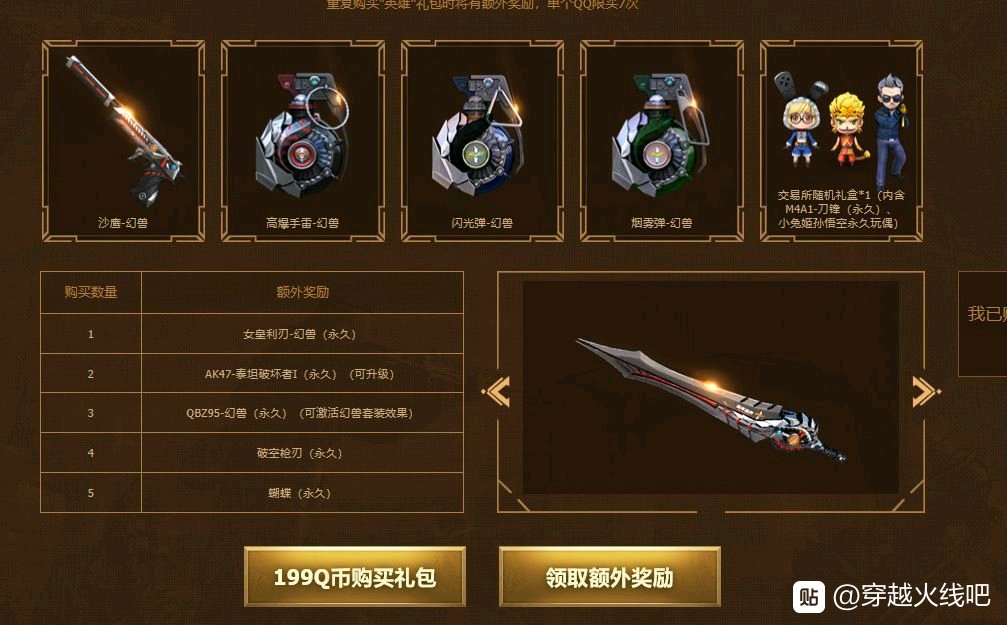Click the 贴吧 logo icon watermark
The height and width of the screenshot is (625, 1007).
coord(809,597)
